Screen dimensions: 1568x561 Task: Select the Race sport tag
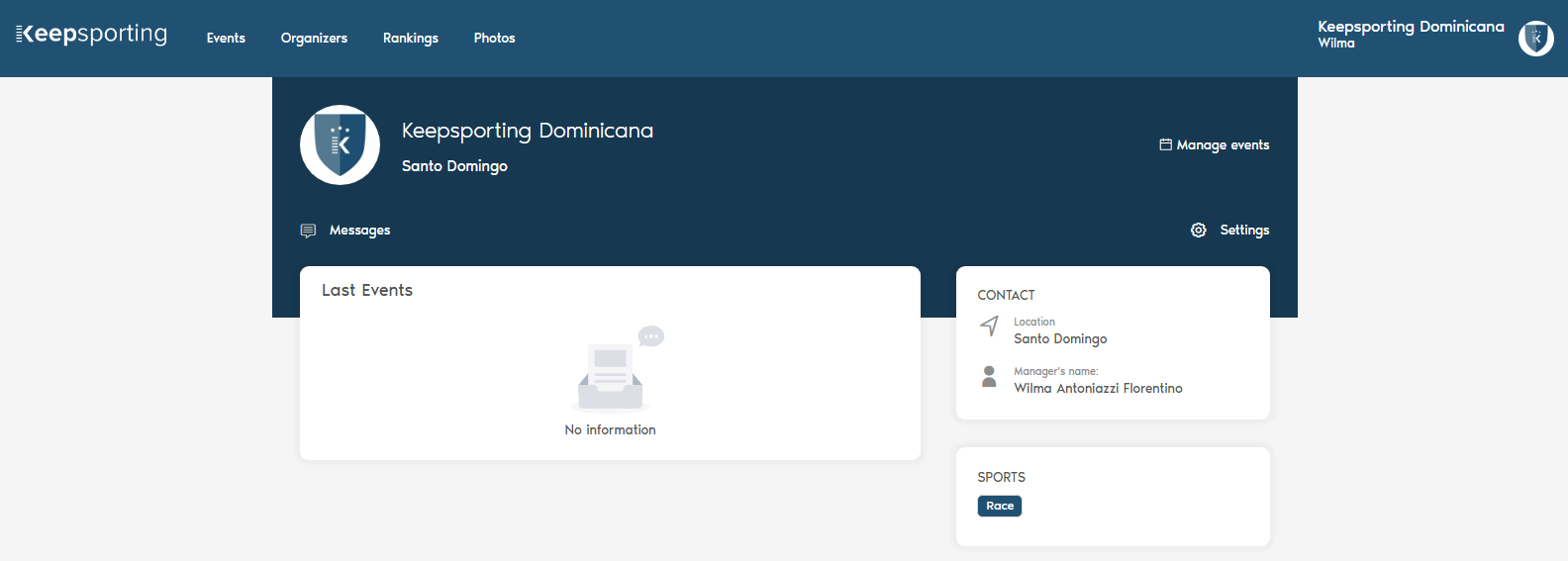(1000, 506)
